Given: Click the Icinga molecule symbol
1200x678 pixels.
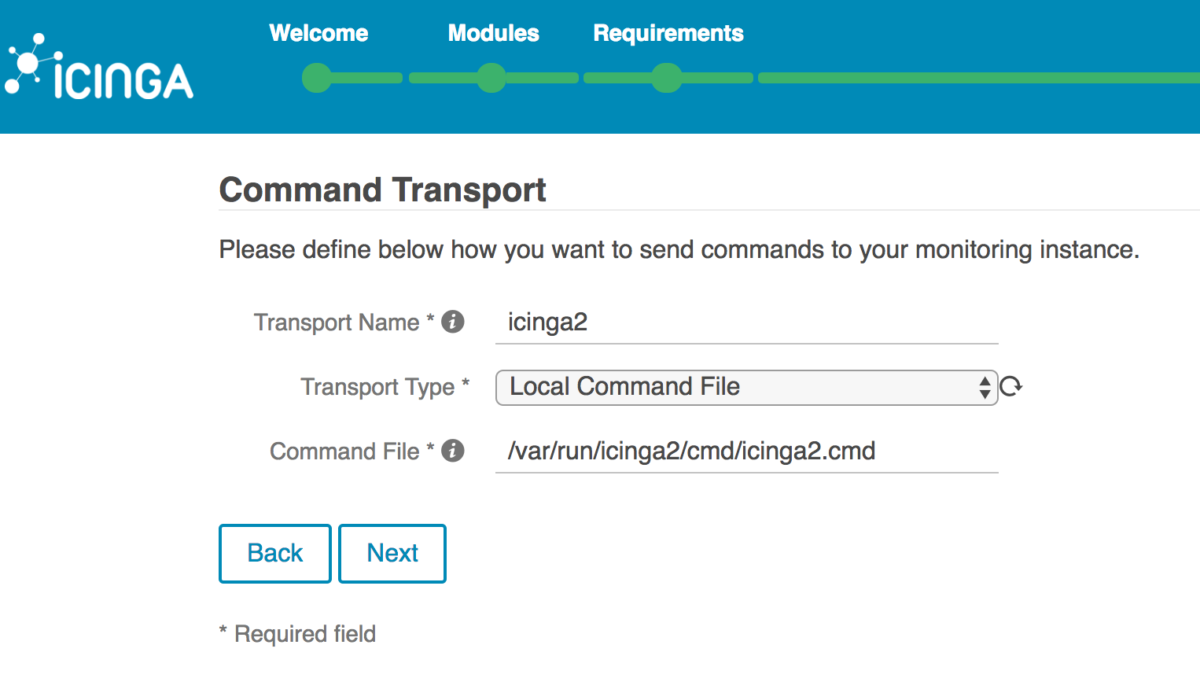Looking at the screenshot, I should [x=27, y=62].
